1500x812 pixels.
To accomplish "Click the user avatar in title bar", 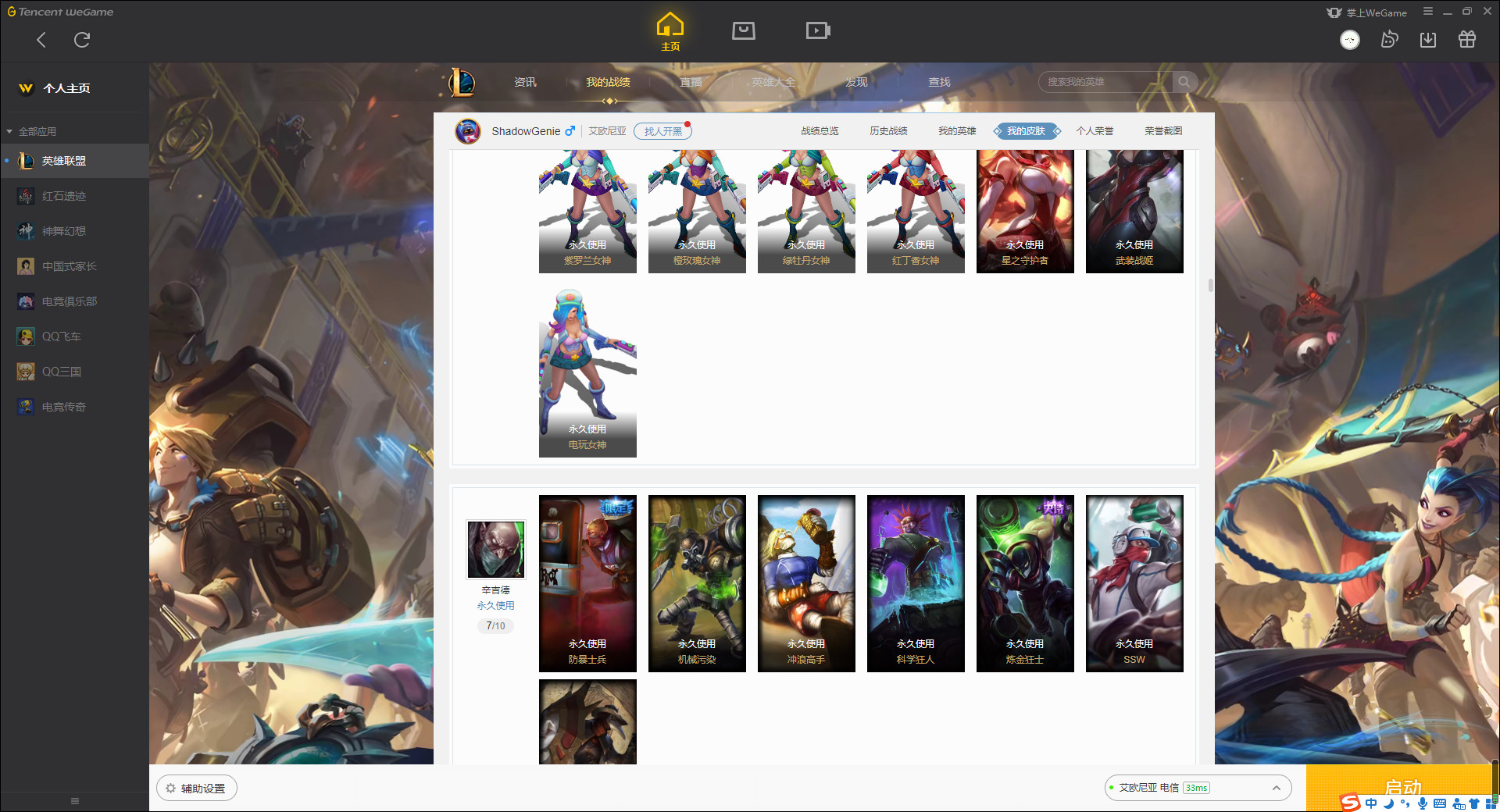I will (1350, 40).
